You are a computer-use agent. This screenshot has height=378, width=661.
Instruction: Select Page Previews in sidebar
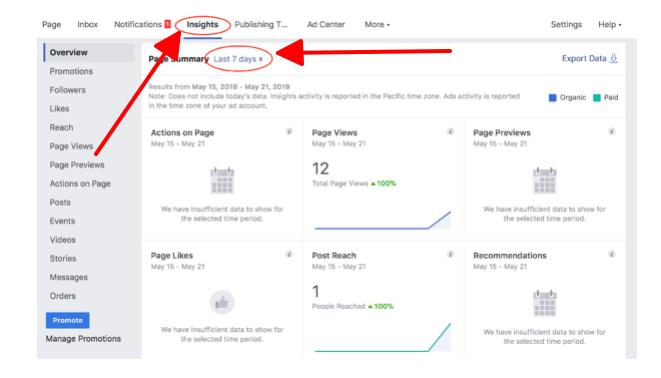click(x=77, y=165)
